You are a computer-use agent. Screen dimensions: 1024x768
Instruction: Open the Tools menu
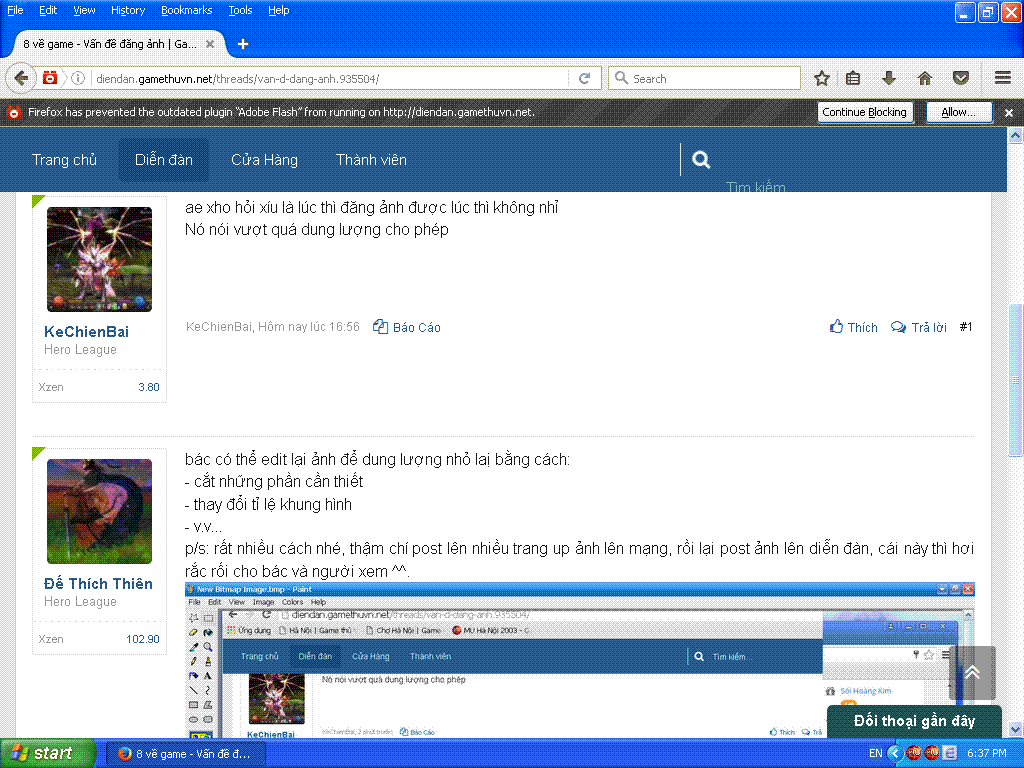click(240, 10)
